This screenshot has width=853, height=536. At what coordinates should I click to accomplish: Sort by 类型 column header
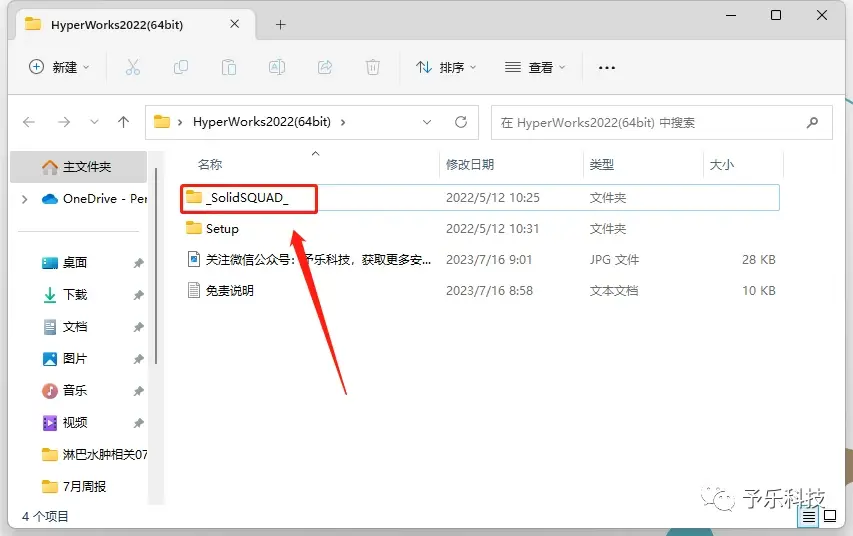(x=602, y=164)
